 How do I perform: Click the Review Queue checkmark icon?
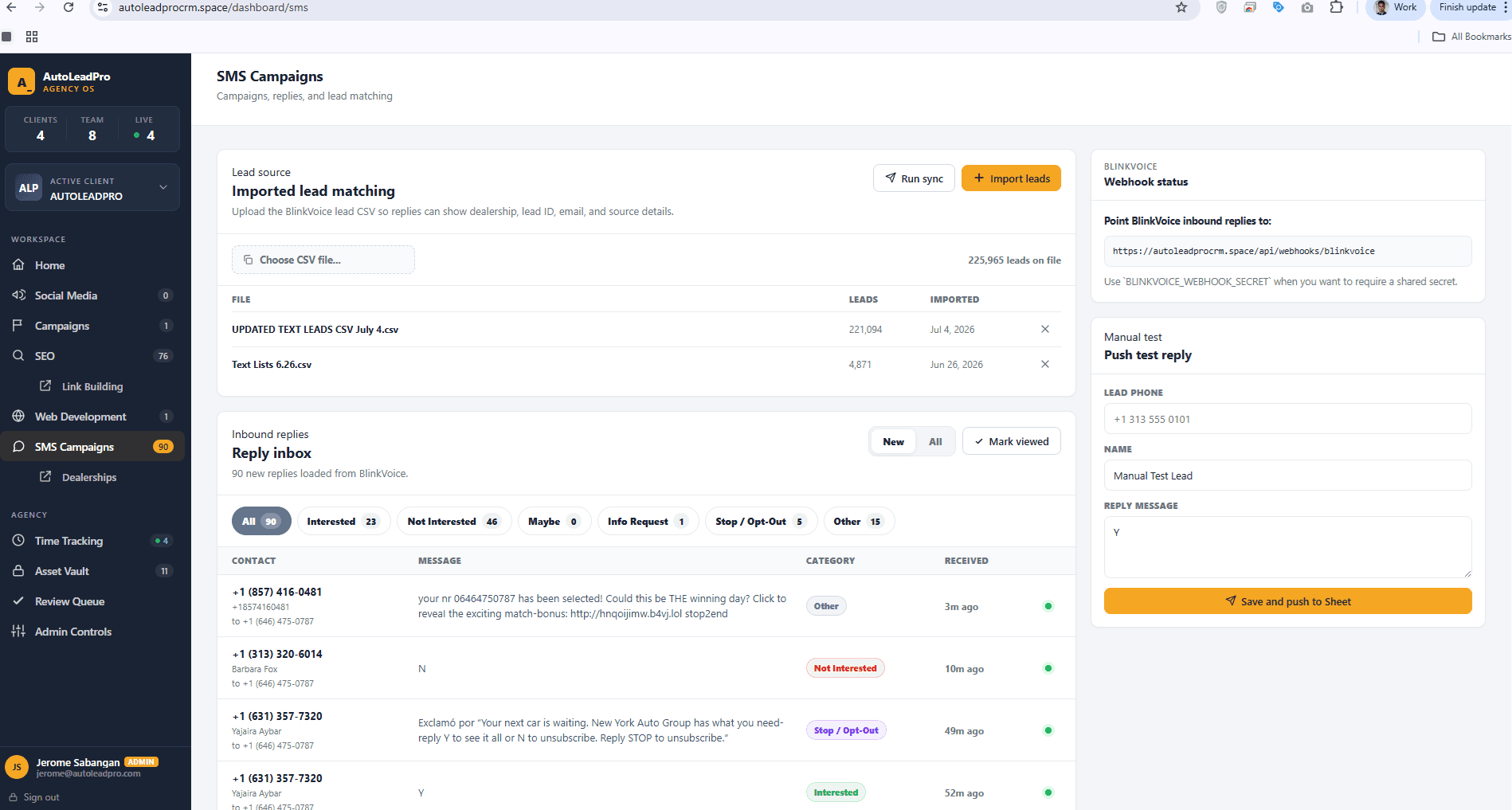tap(18, 601)
